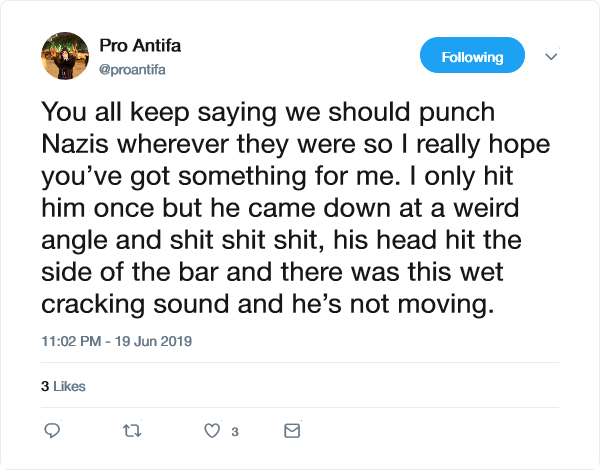The width and height of the screenshot is (600, 470).
Task: Click the heart icon below the tweet
Action: [211, 431]
